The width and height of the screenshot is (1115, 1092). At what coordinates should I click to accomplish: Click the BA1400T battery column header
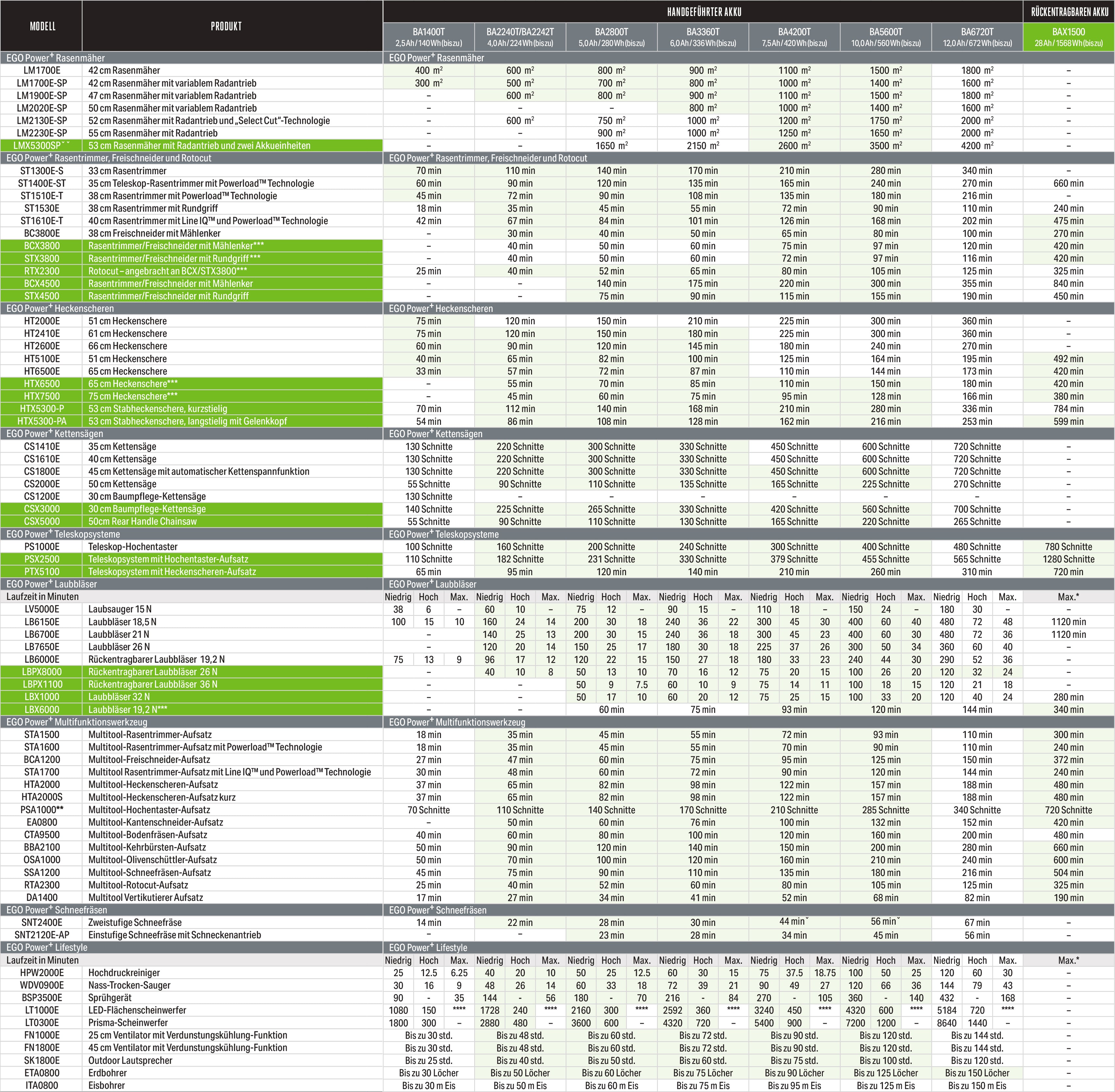pos(428,37)
